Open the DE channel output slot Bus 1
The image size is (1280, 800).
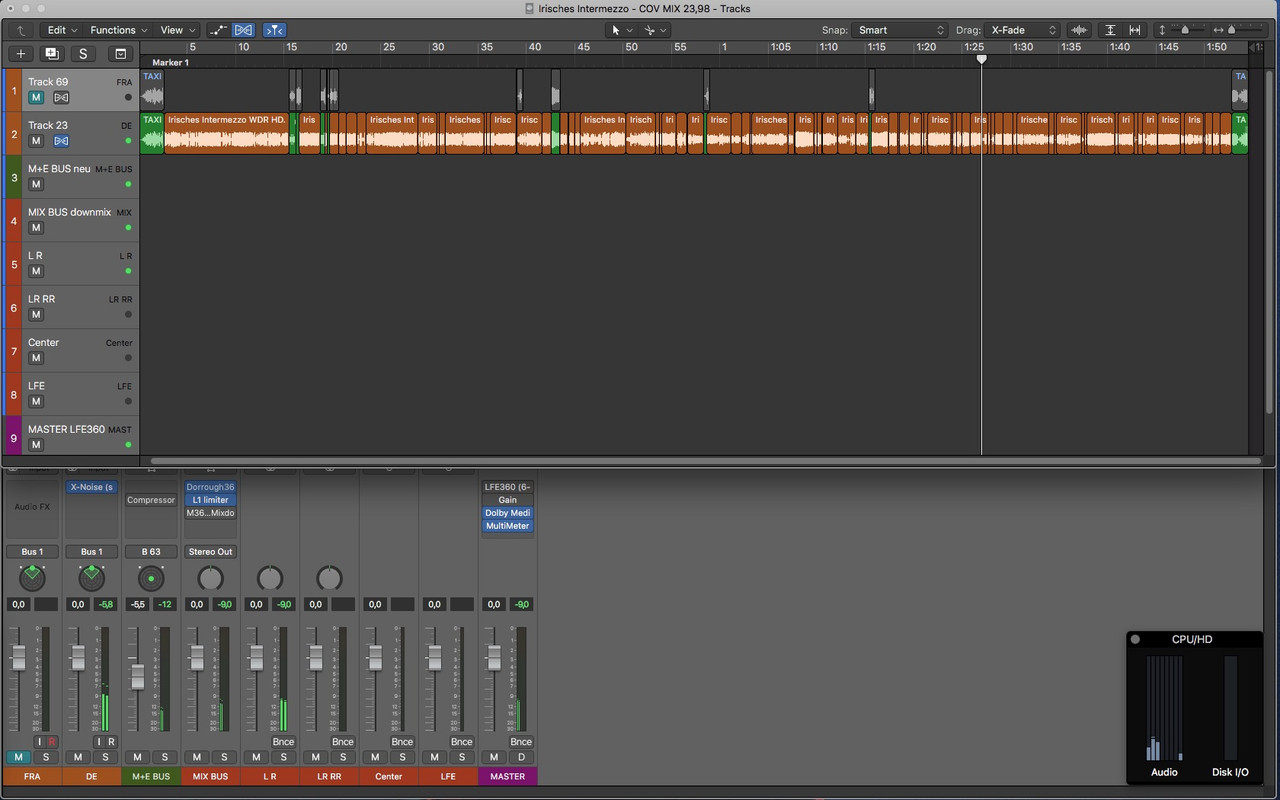pyautogui.click(x=91, y=551)
